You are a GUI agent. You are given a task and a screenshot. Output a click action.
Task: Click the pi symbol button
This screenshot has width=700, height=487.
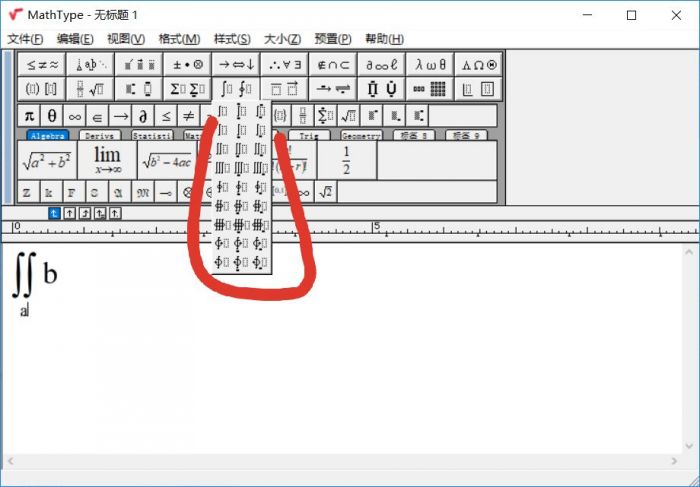click(x=29, y=115)
